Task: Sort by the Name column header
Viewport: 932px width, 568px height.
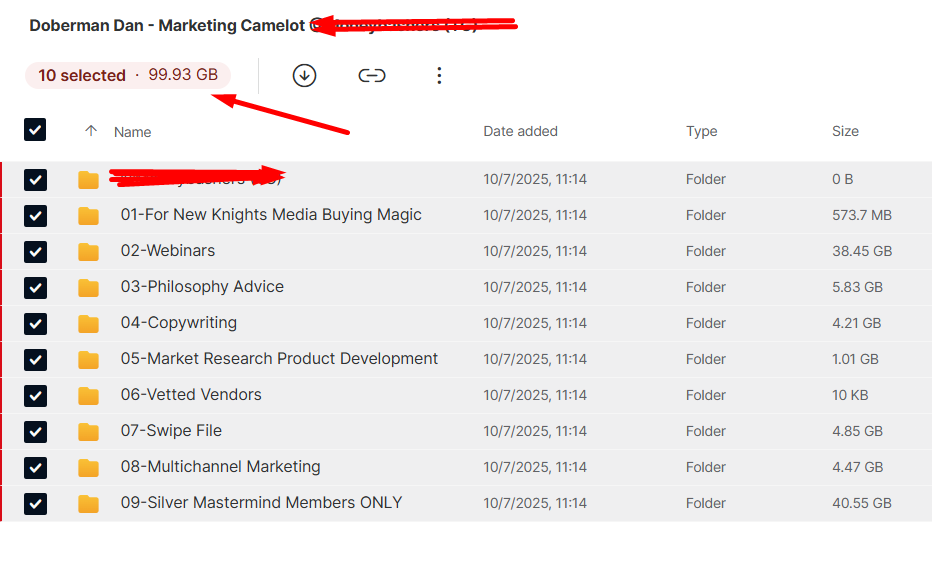Action: [x=132, y=132]
